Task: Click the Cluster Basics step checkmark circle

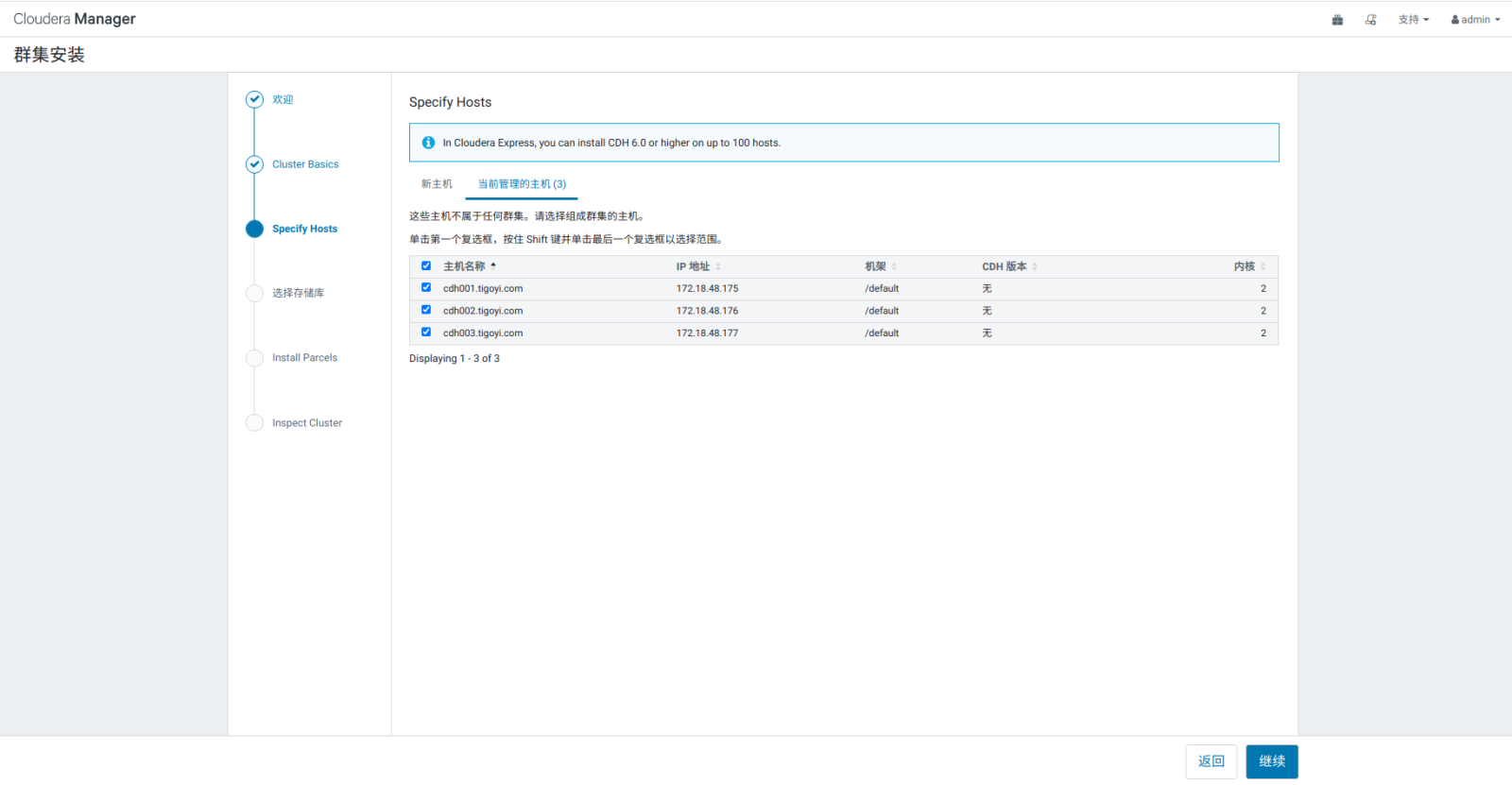Action: pyautogui.click(x=254, y=164)
